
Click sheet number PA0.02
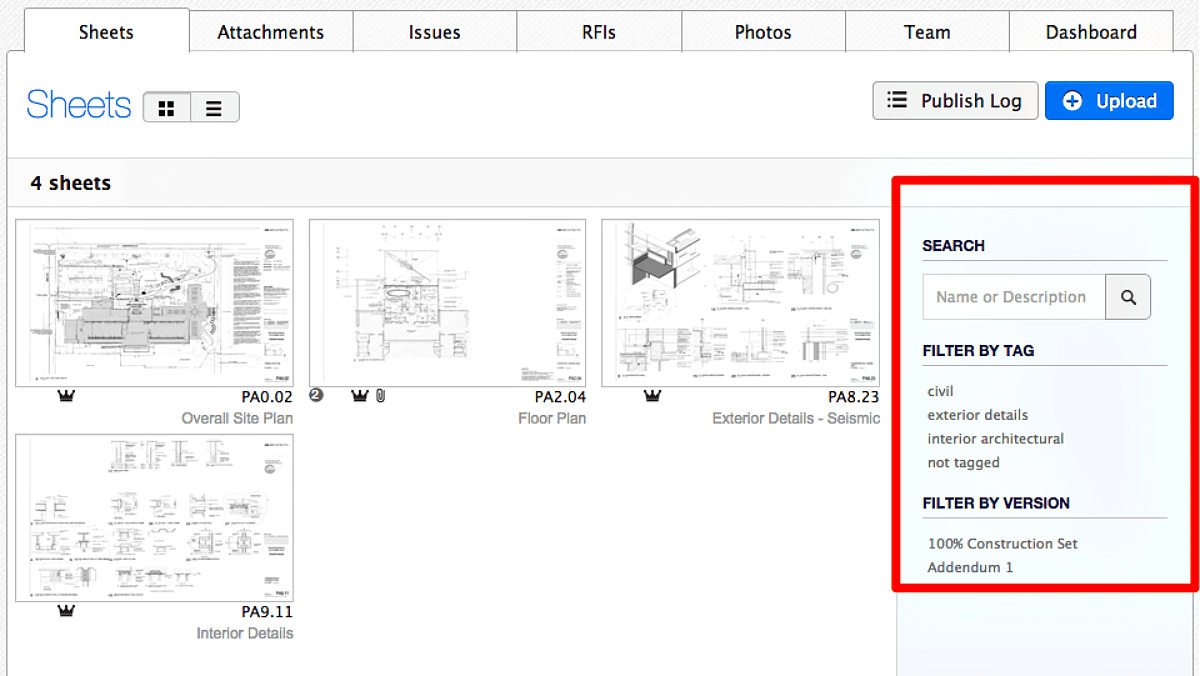pyautogui.click(x=267, y=397)
